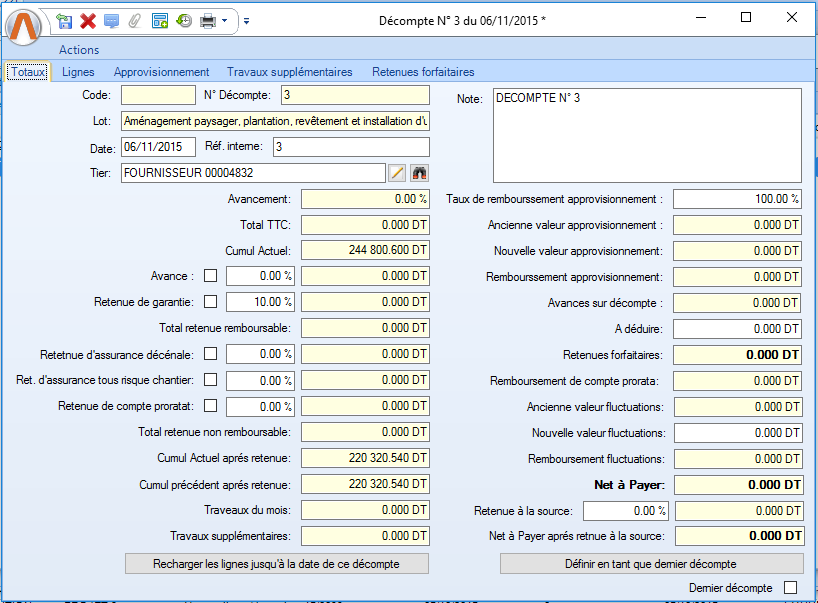The height and width of the screenshot is (603, 818).
Task: Tick the Retenue de compte proratat checkbox
Action: (211, 405)
